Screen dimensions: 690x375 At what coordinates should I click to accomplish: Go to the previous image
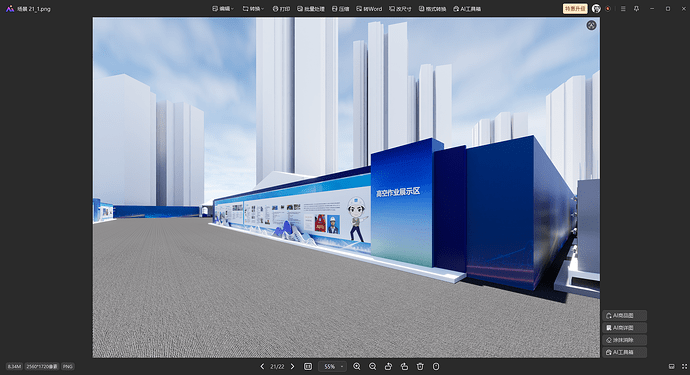click(x=262, y=366)
